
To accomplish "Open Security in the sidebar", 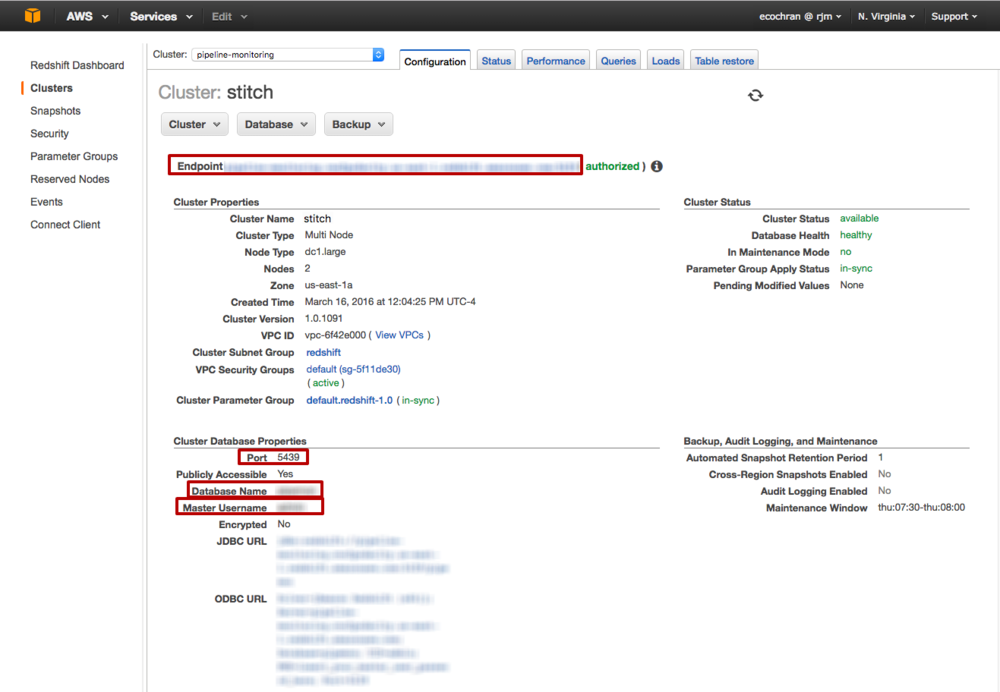I will click(x=49, y=134).
